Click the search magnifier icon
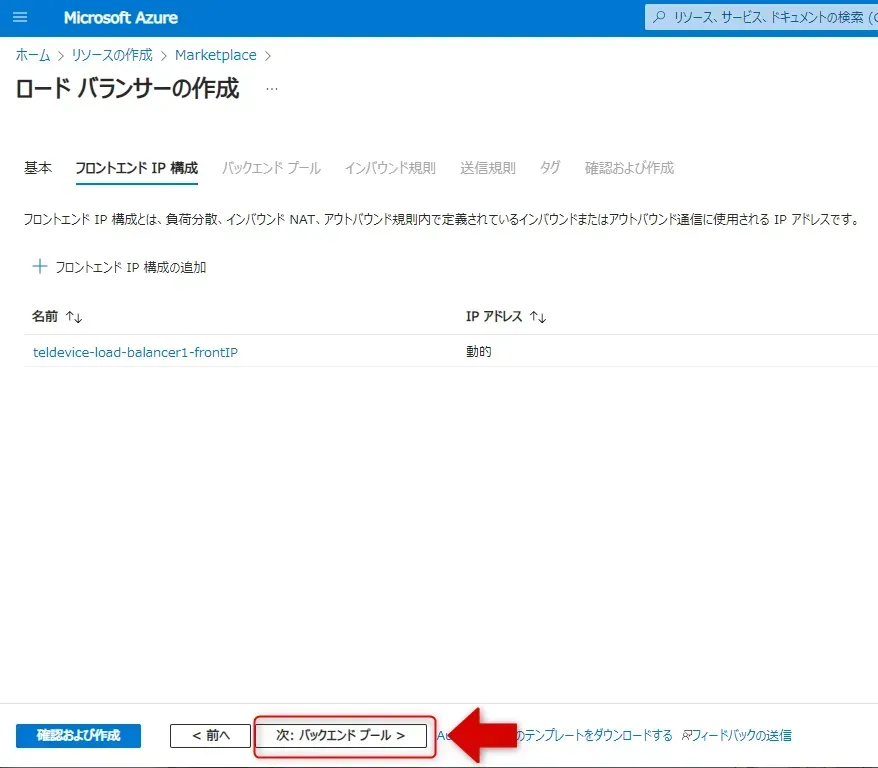 pos(659,18)
